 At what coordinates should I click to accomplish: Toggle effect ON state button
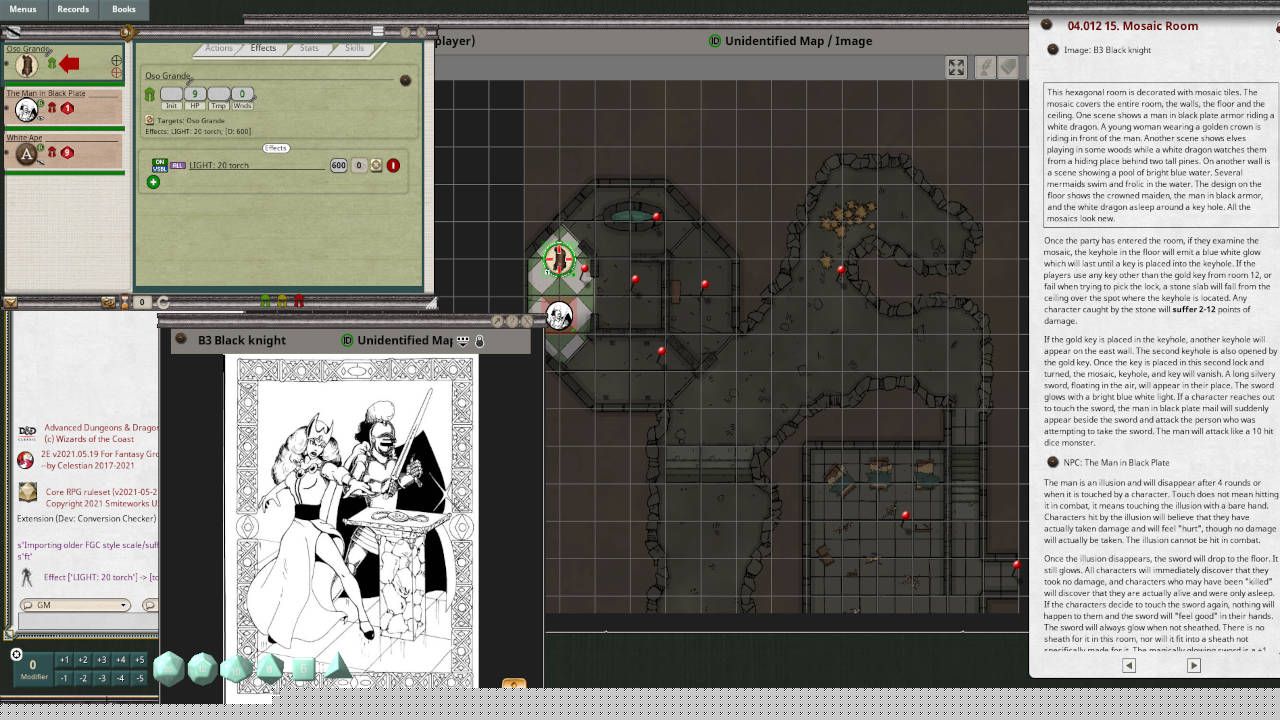159,161
